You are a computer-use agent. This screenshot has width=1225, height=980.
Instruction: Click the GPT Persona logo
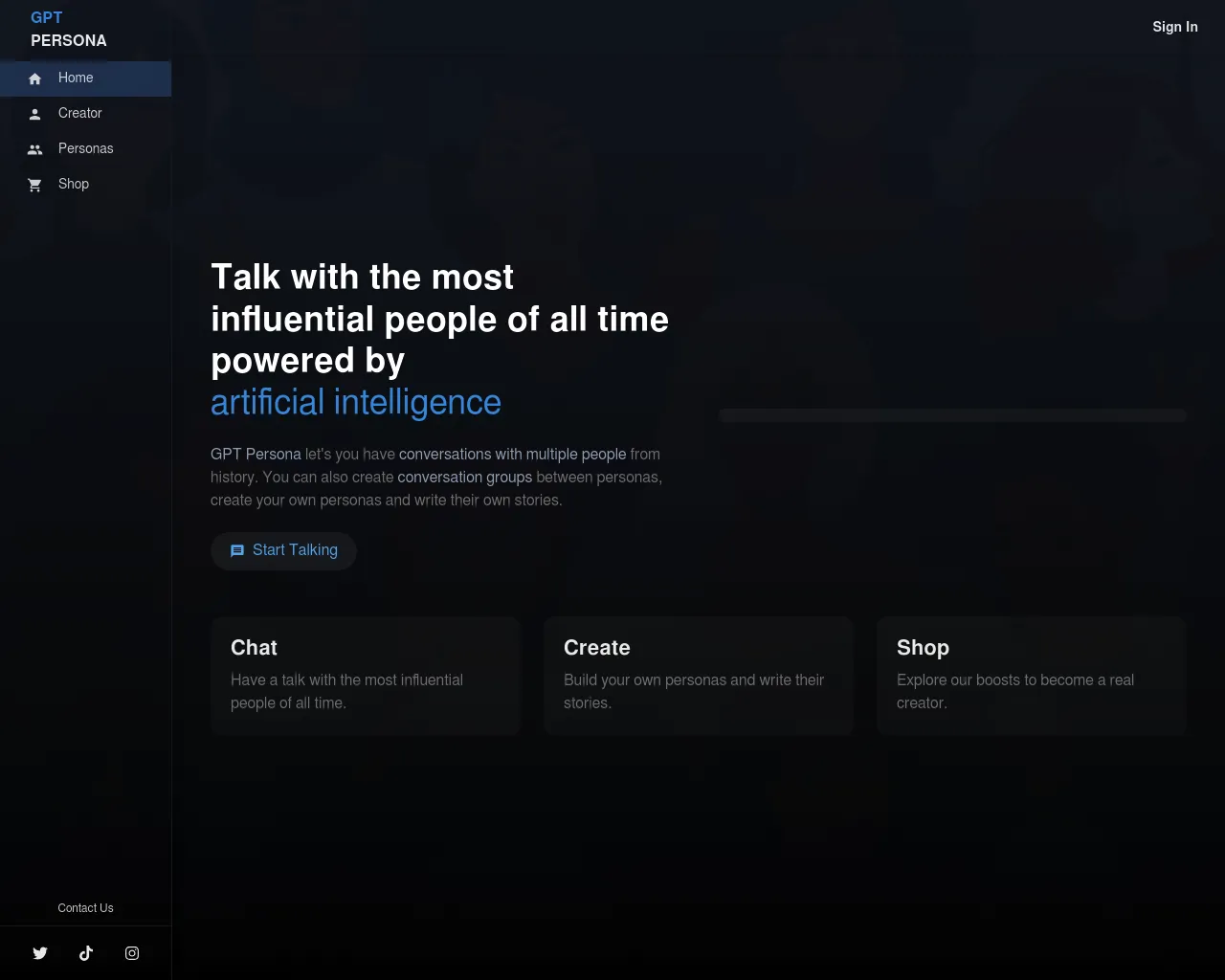(69, 29)
